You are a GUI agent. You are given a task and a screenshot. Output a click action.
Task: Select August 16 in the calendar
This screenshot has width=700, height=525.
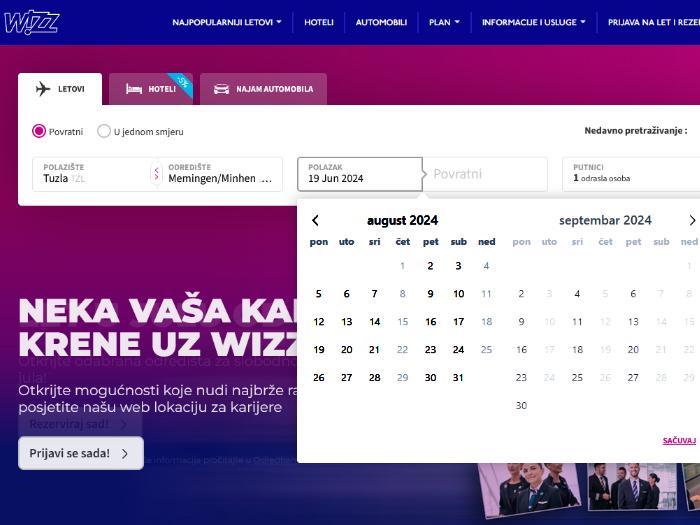click(431, 322)
